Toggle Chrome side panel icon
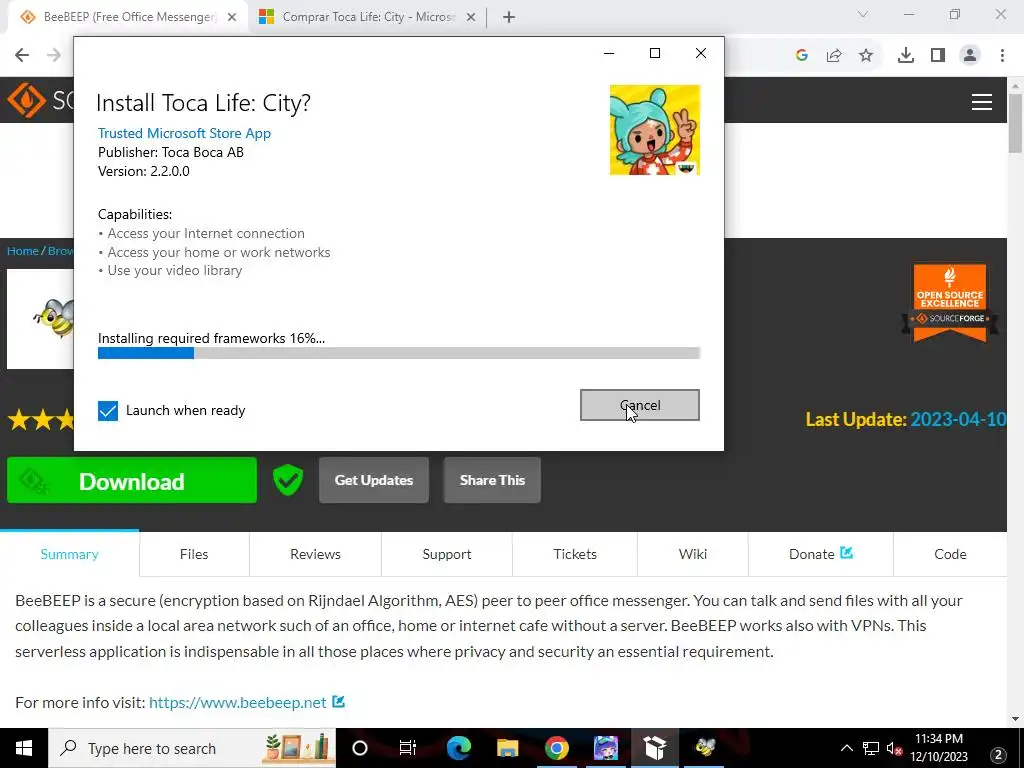 tap(938, 56)
